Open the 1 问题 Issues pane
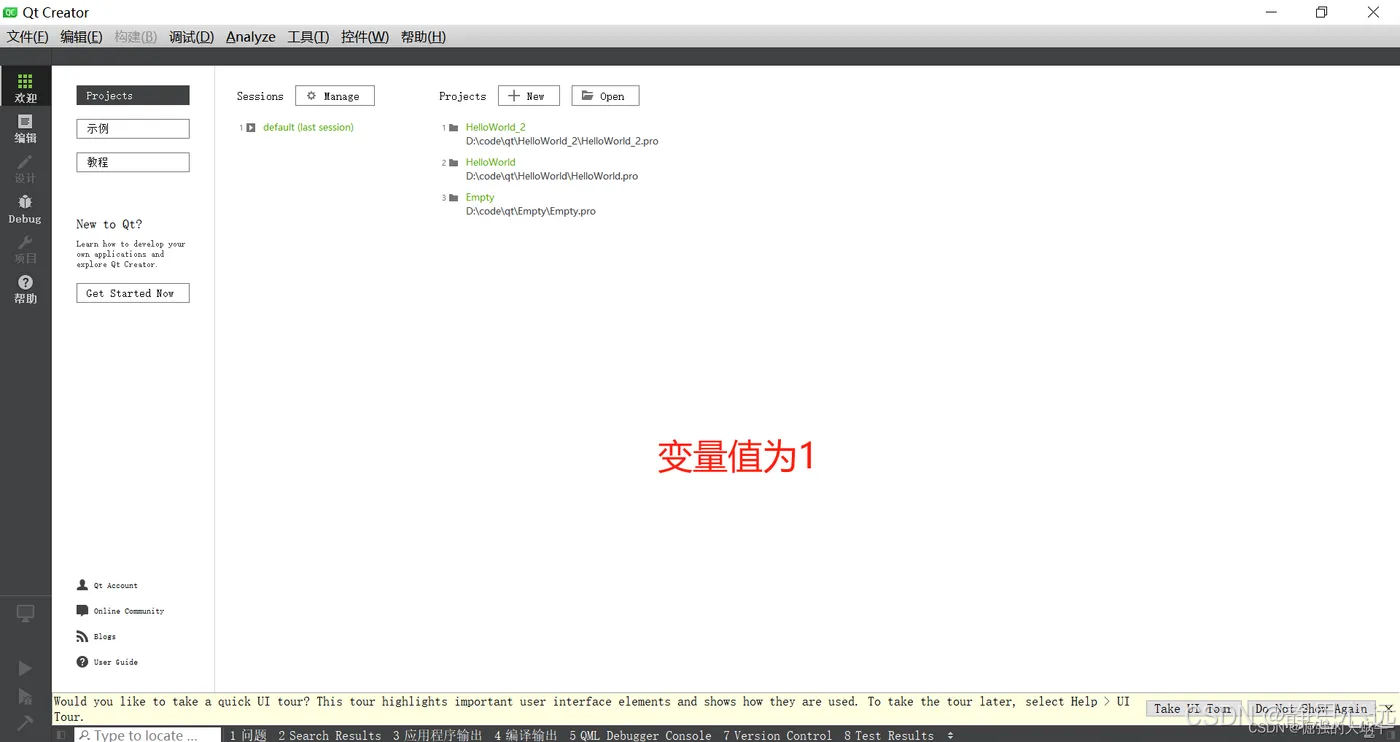Screen dimensions: 1400x742 click(x=249, y=735)
